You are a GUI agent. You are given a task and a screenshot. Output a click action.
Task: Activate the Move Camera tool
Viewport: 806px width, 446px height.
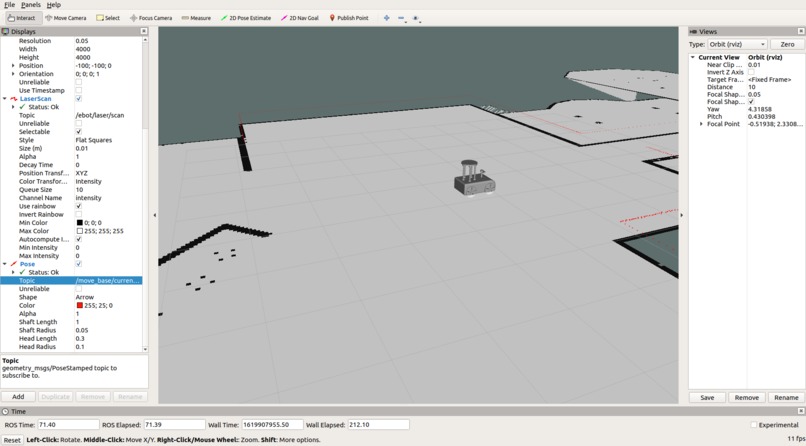[x=66, y=18]
